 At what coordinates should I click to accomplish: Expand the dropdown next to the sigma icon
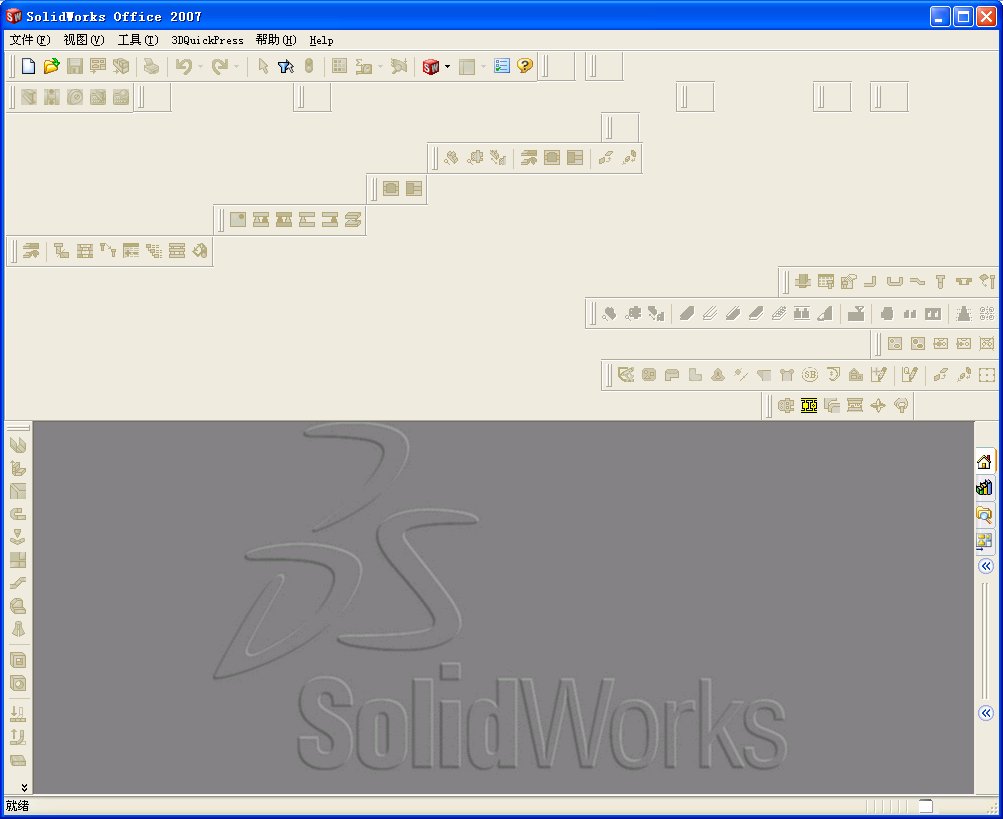380,66
